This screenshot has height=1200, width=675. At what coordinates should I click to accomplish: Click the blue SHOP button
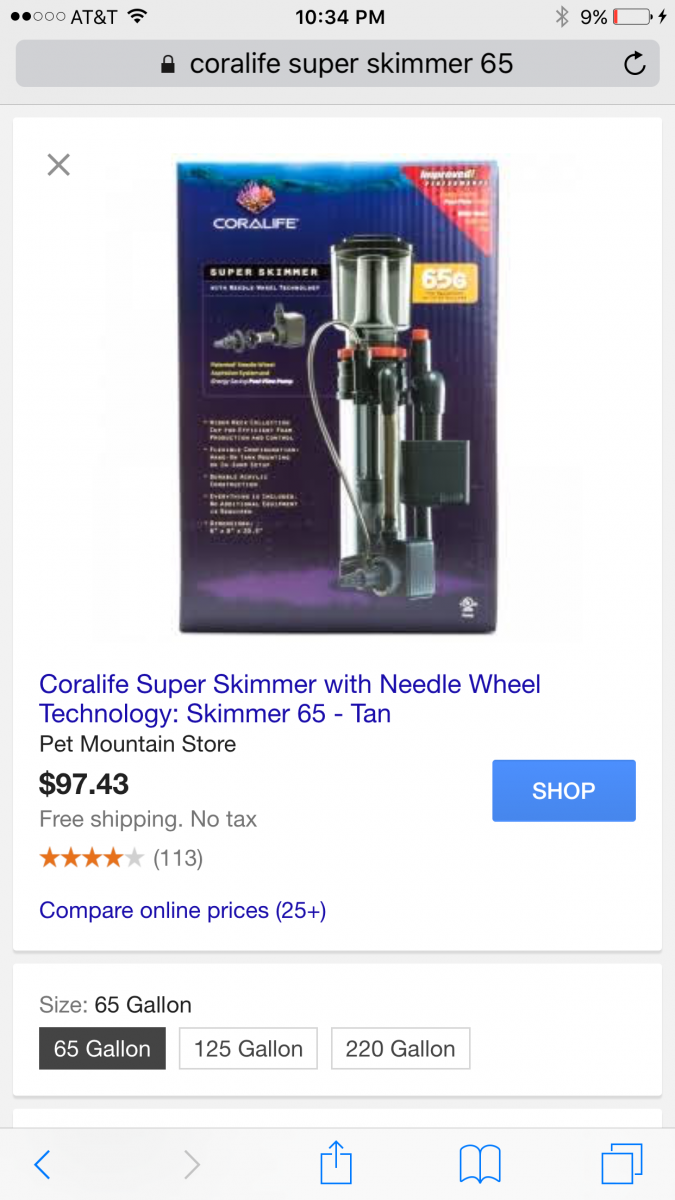tap(564, 791)
